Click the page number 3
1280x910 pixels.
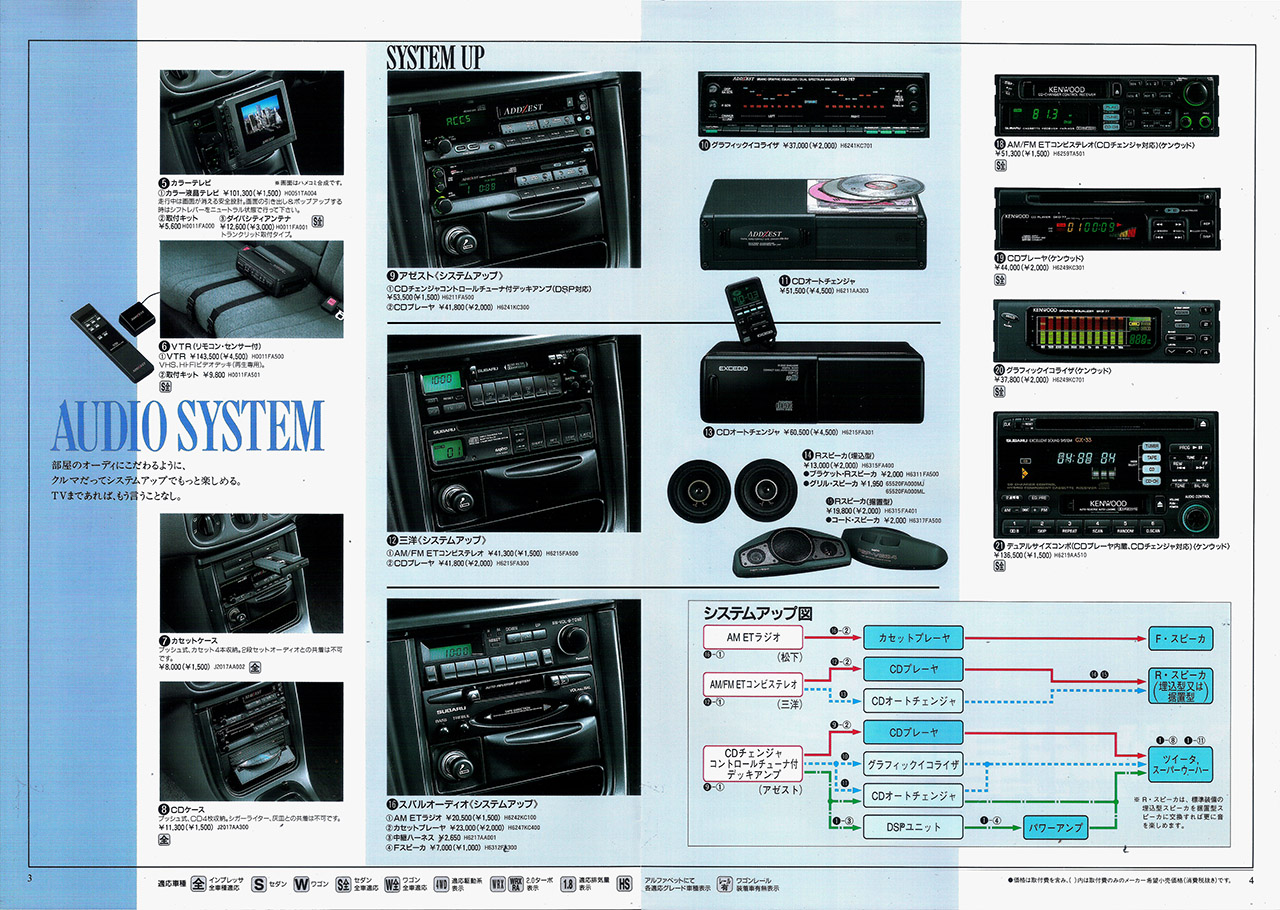[x=32, y=877]
